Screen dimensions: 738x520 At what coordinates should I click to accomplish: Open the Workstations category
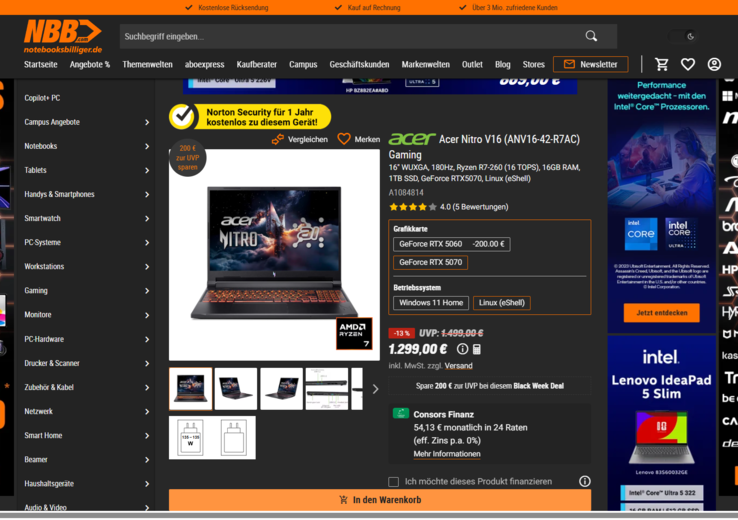click(44, 266)
